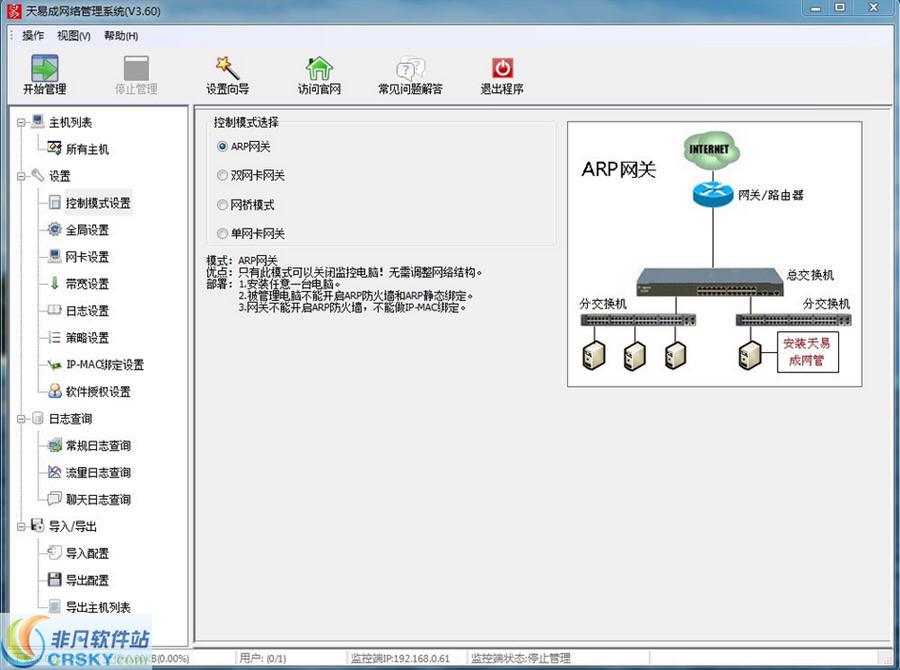The height and width of the screenshot is (670, 900).
Task: Select the 网桥模式 radio button
Action: point(223,205)
